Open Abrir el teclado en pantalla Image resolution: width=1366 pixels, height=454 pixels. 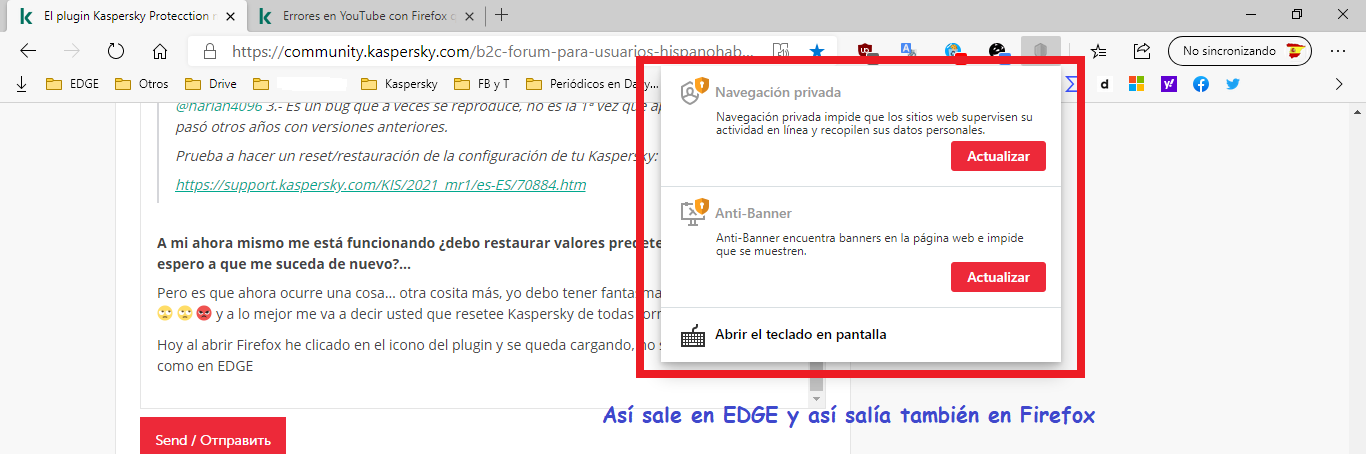(801, 334)
